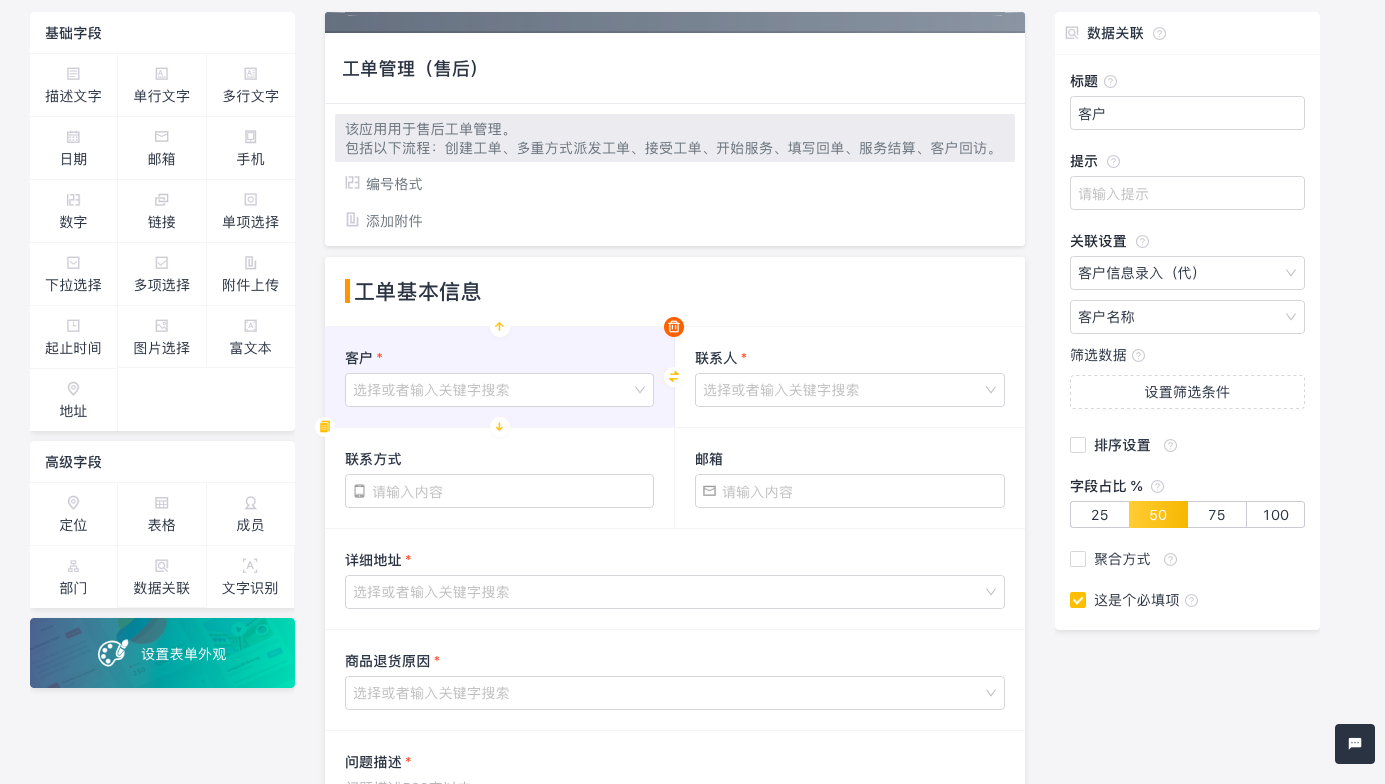Swap 客户 field with 联系人
Viewport: 1385px width, 784px height.
pos(674,377)
